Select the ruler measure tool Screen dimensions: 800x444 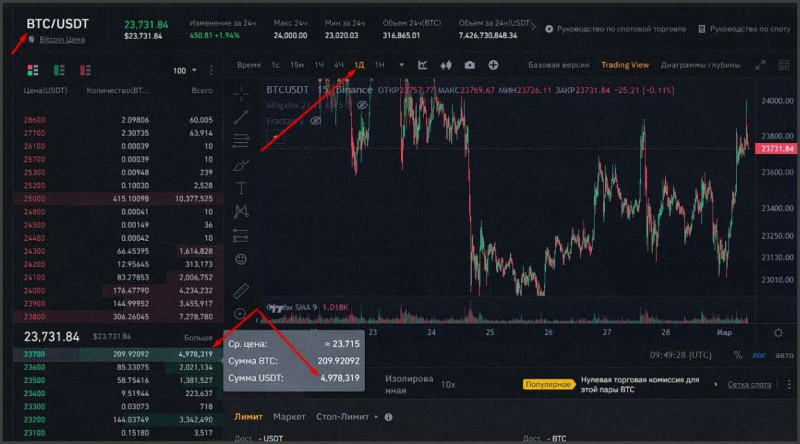point(241,290)
